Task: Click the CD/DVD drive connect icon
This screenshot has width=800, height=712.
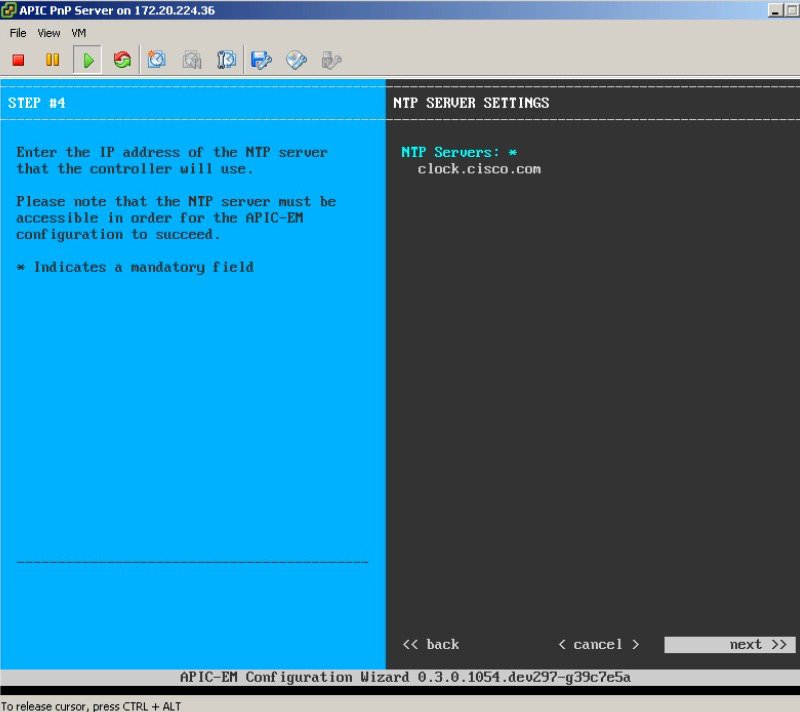Action: 296,60
